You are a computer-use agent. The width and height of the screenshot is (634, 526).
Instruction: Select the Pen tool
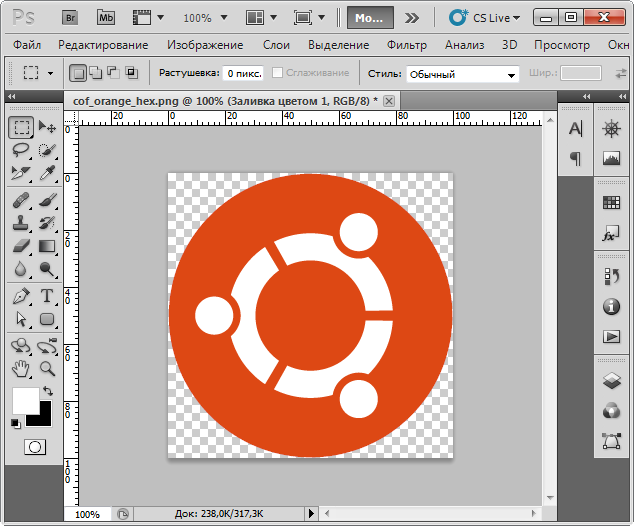(21, 296)
